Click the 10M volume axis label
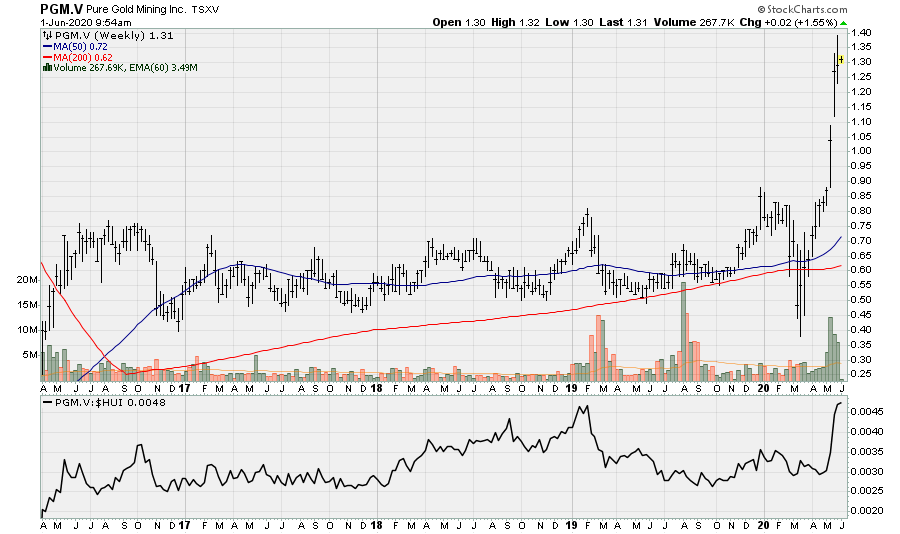This screenshot has height=534, width=900. point(28,330)
